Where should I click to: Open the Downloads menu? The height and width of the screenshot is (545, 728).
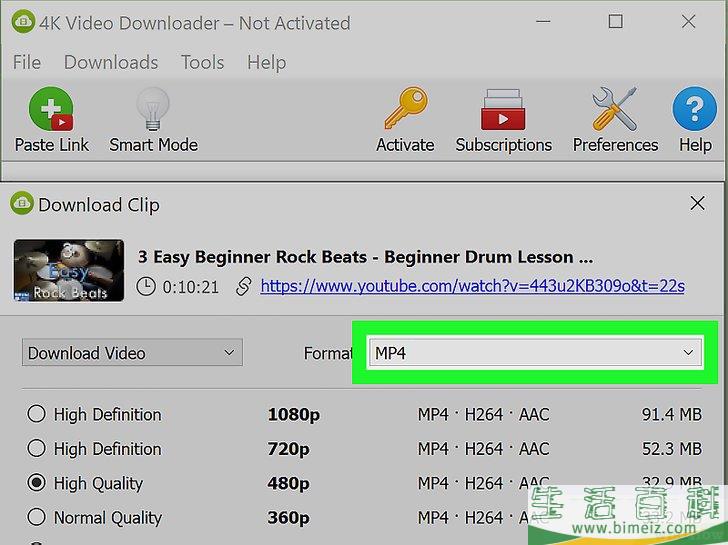click(110, 62)
